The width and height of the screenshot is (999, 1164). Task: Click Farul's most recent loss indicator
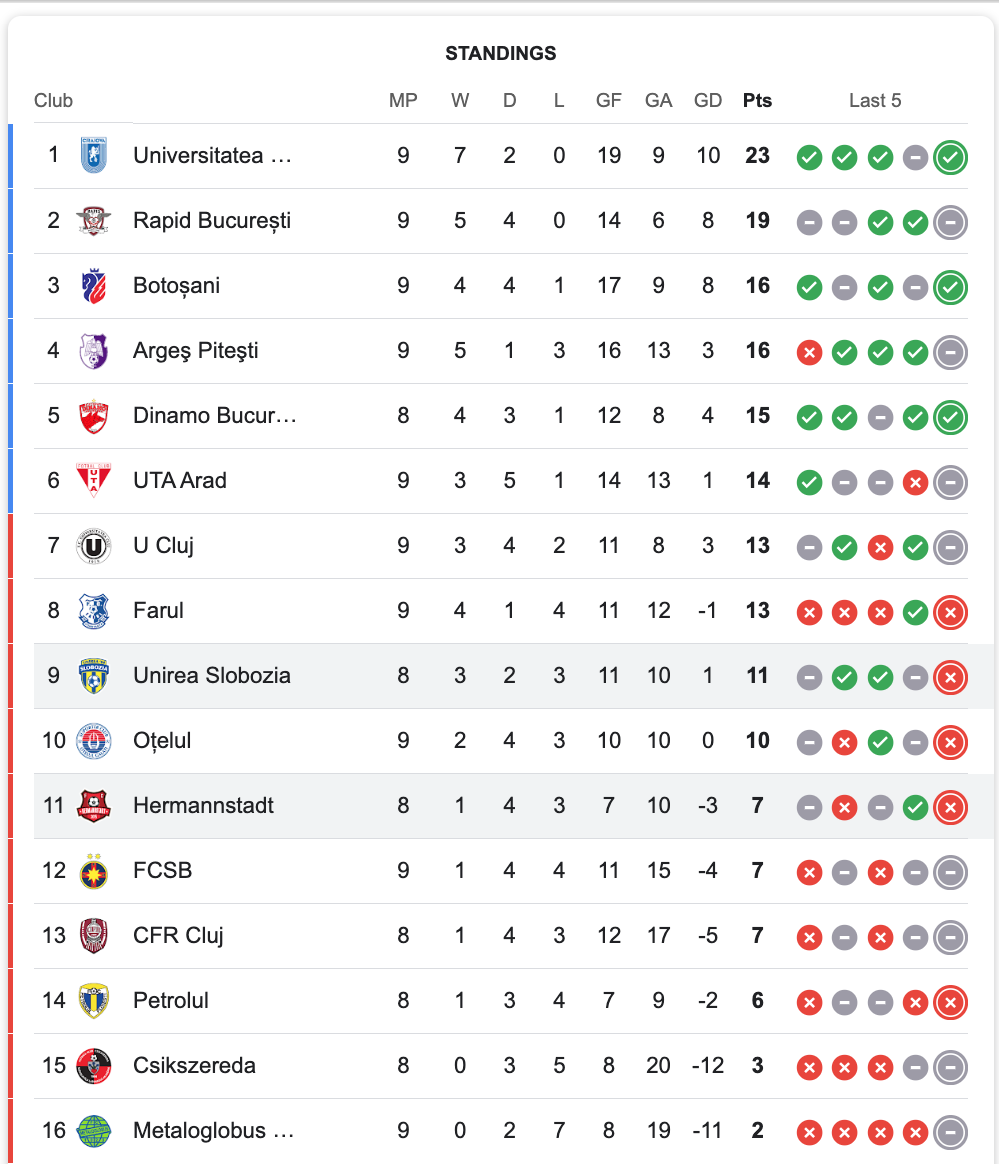(950, 612)
